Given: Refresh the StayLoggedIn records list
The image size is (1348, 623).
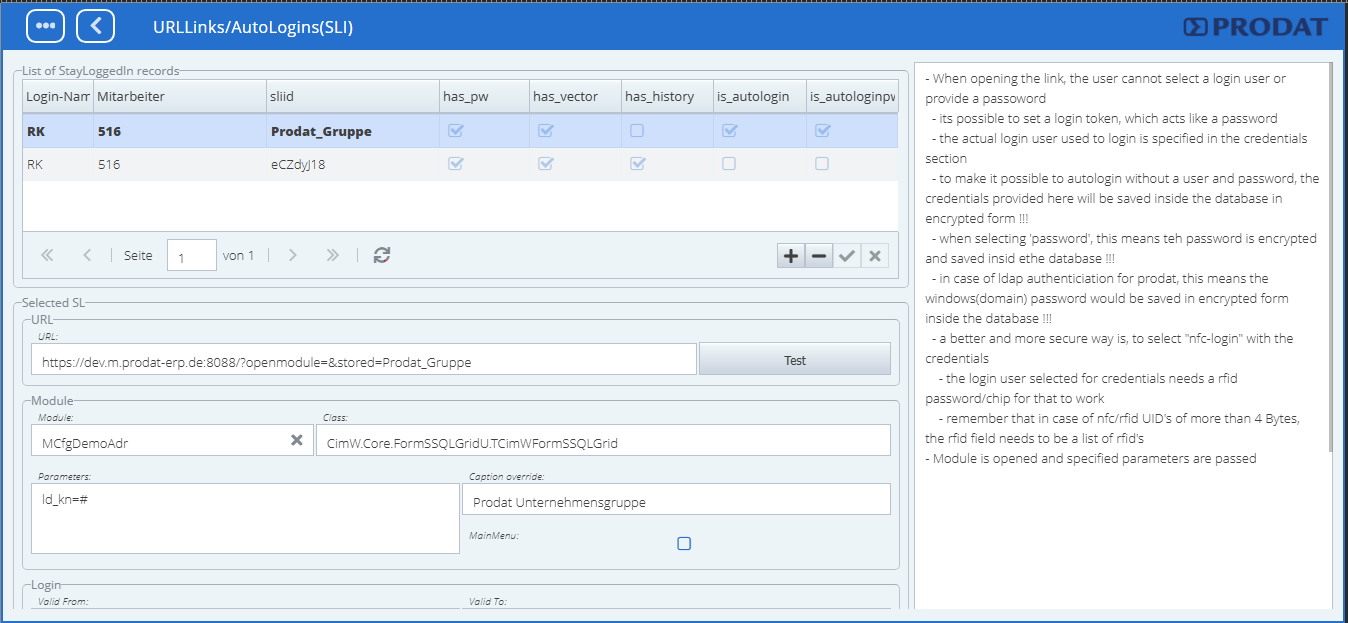Looking at the screenshot, I should pyautogui.click(x=381, y=256).
